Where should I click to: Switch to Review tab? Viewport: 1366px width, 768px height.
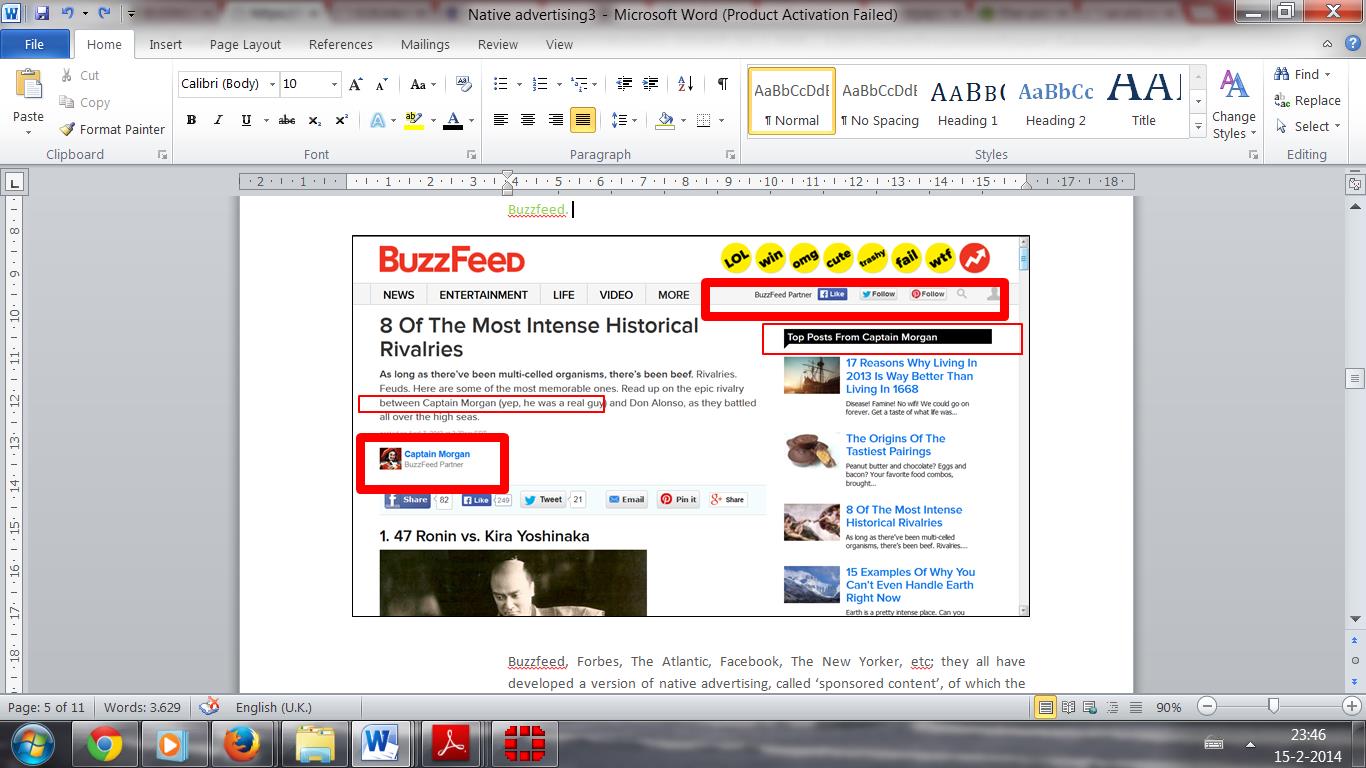click(x=497, y=44)
